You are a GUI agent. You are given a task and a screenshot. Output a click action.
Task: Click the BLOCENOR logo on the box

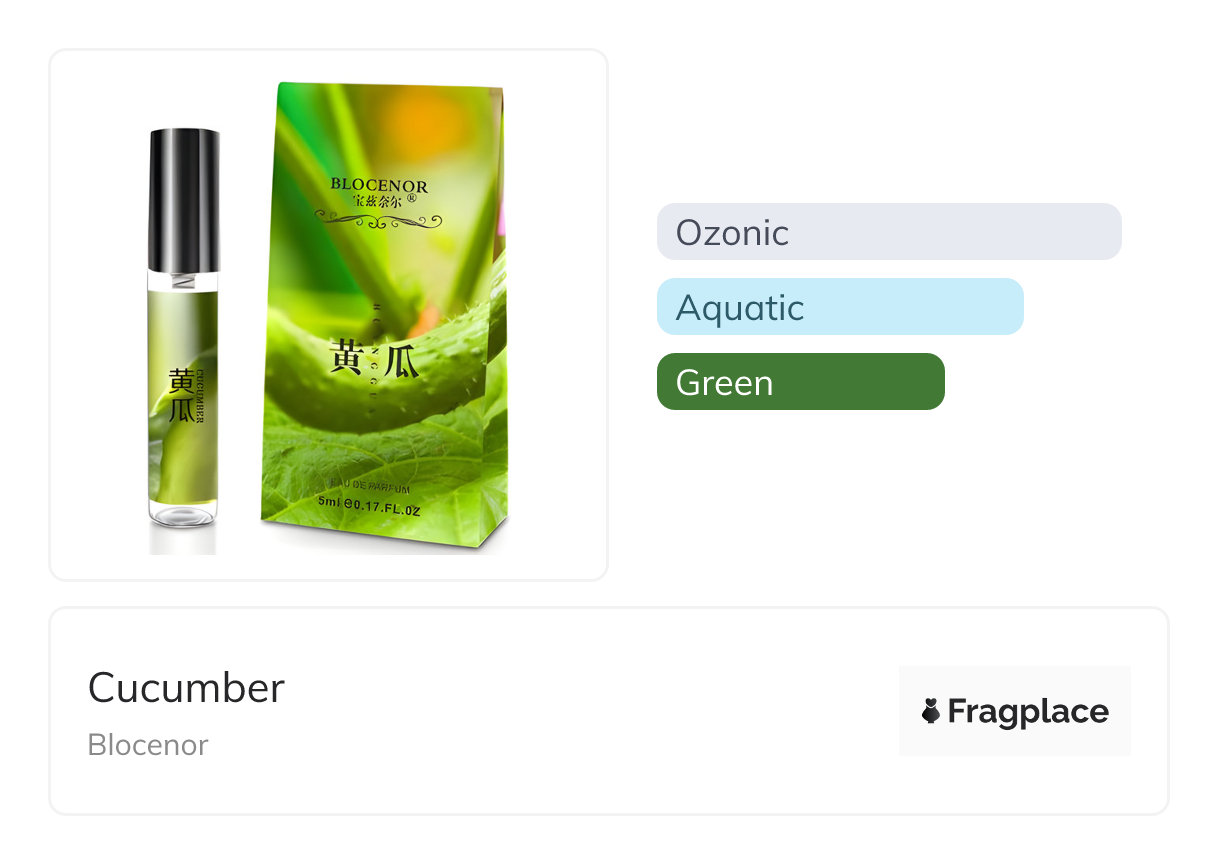click(x=379, y=186)
